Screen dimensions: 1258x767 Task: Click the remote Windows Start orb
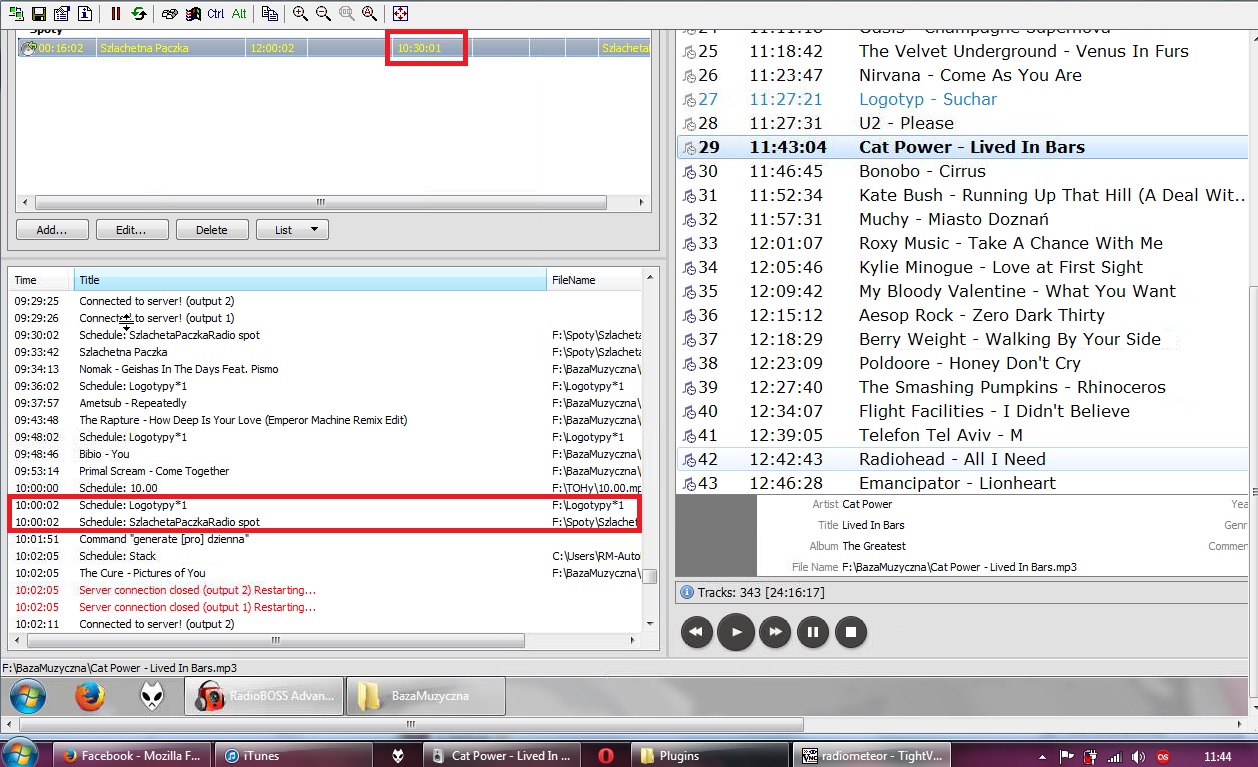tap(27, 696)
